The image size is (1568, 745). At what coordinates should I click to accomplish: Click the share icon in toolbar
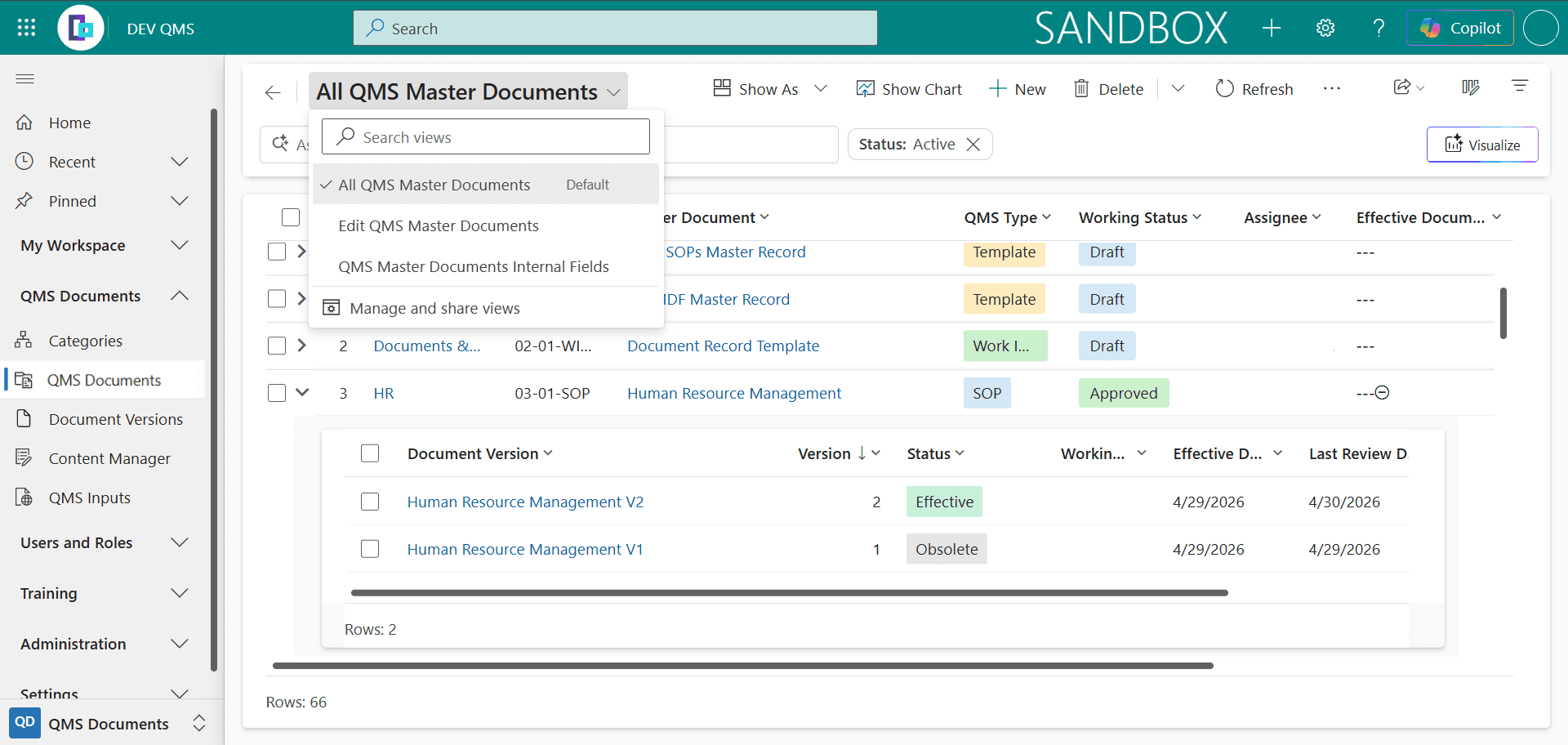[x=1401, y=87]
